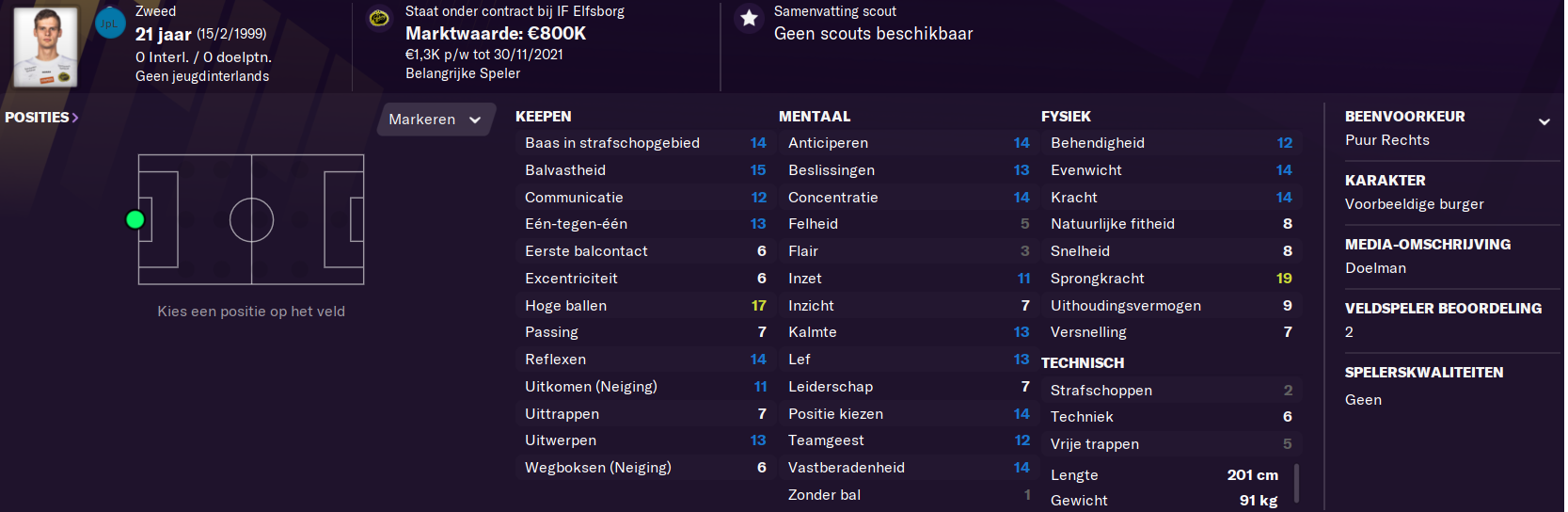Open the Samenvatting scout heading
The height and width of the screenshot is (512, 1568).
coord(835,11)
